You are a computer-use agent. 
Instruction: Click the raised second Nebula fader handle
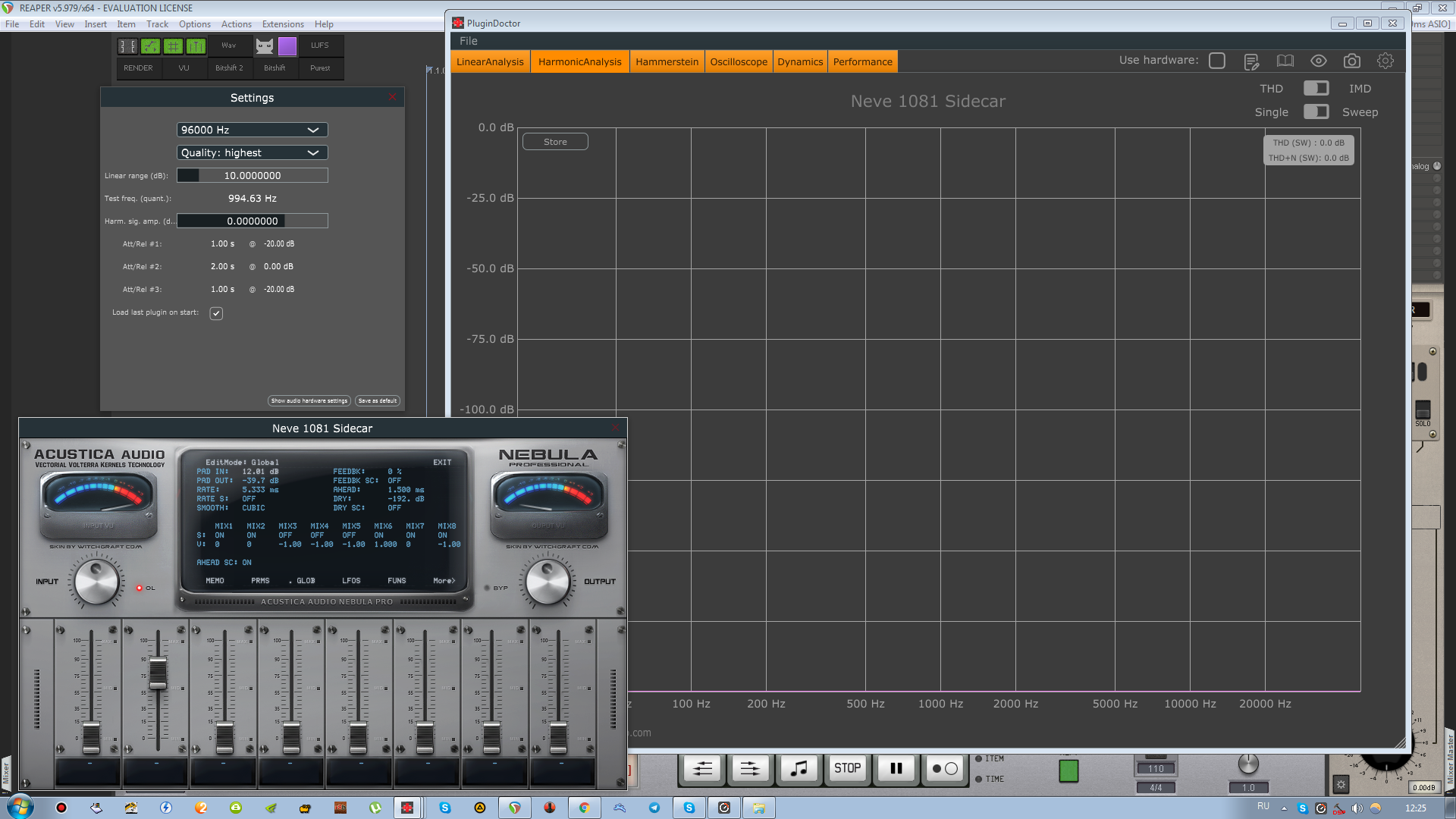(x=158, y=673)
